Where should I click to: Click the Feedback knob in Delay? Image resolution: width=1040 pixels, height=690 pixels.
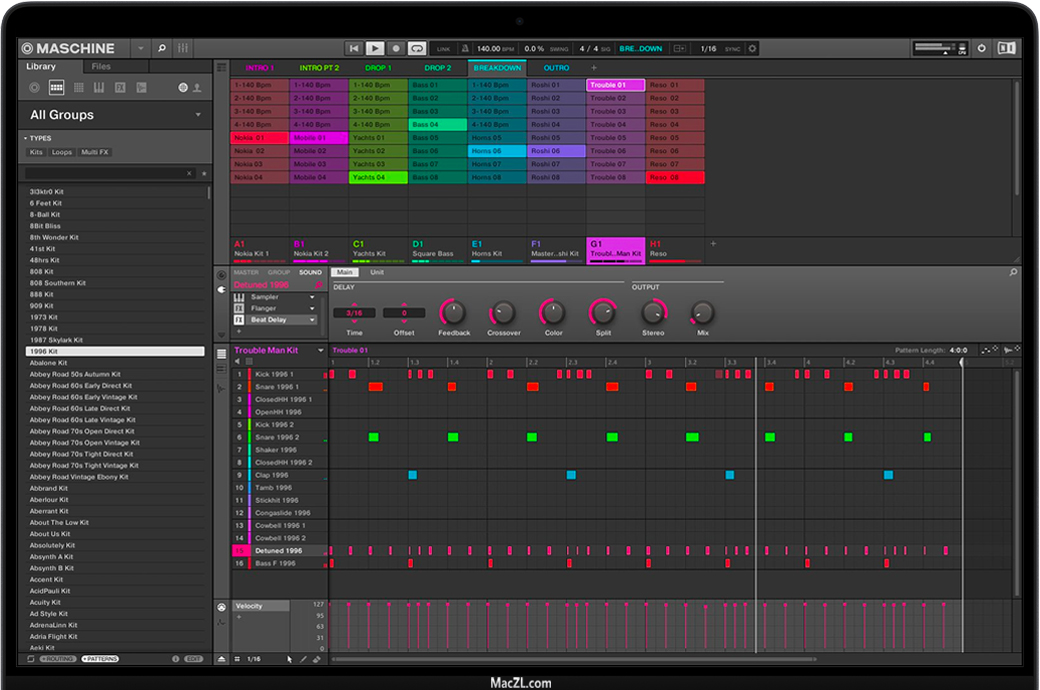(453, 312)
